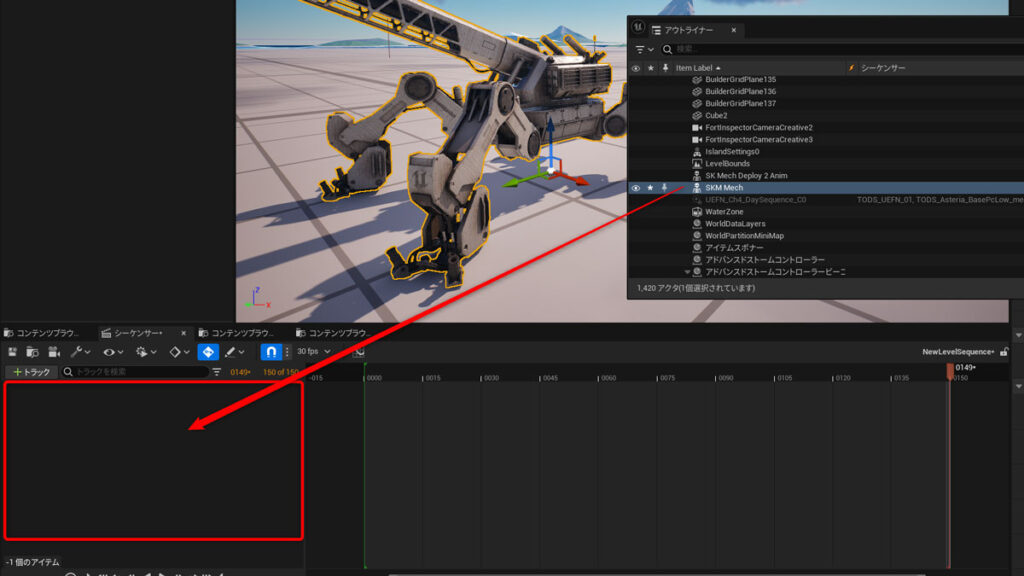The height and width of the screenshot is (576, 1024).
Task: Open the pencil edit options dropdown
Action: pyautogui.click(x=234, y=352)
